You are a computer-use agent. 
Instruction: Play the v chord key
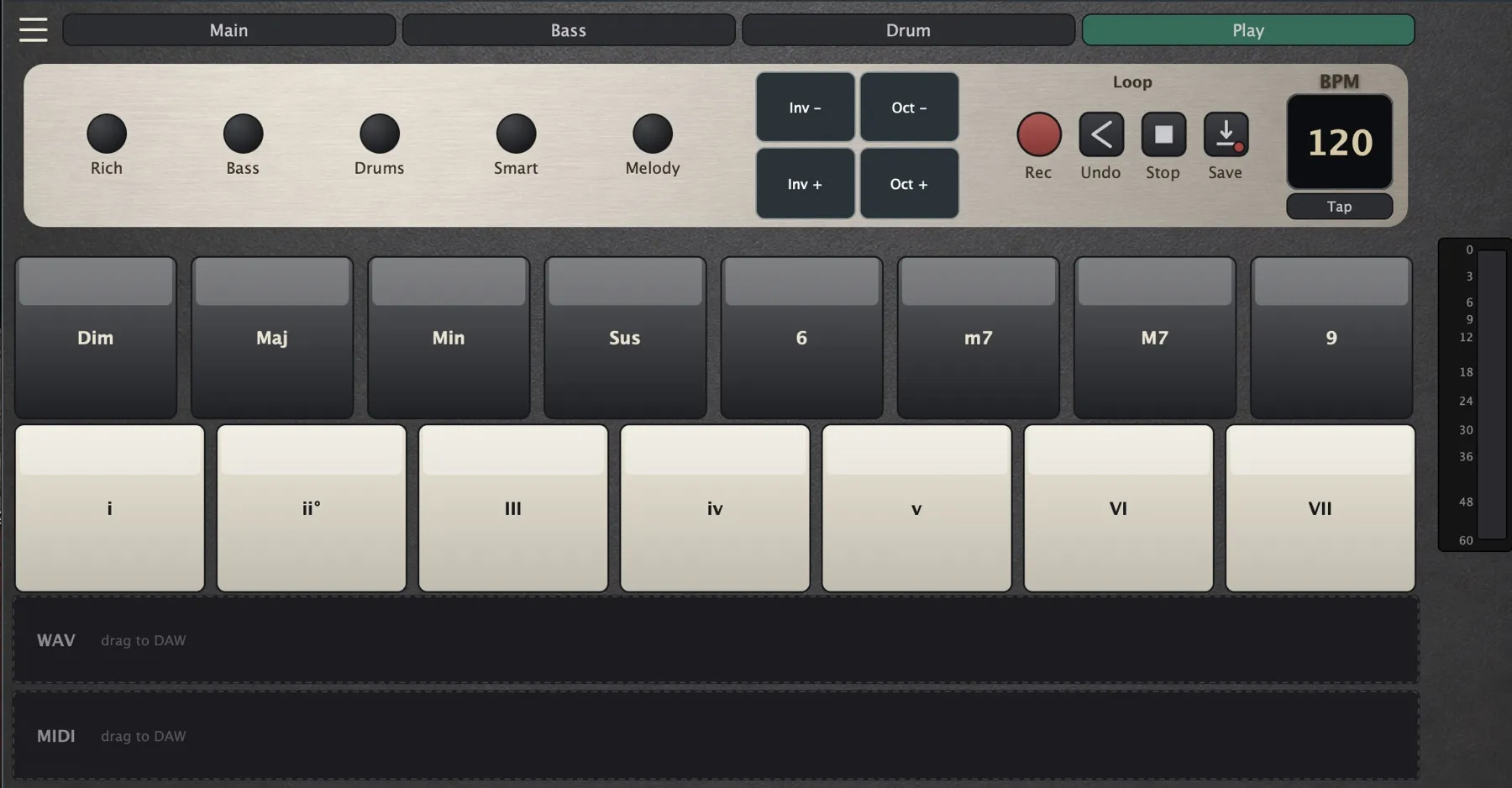pos(916,508)
